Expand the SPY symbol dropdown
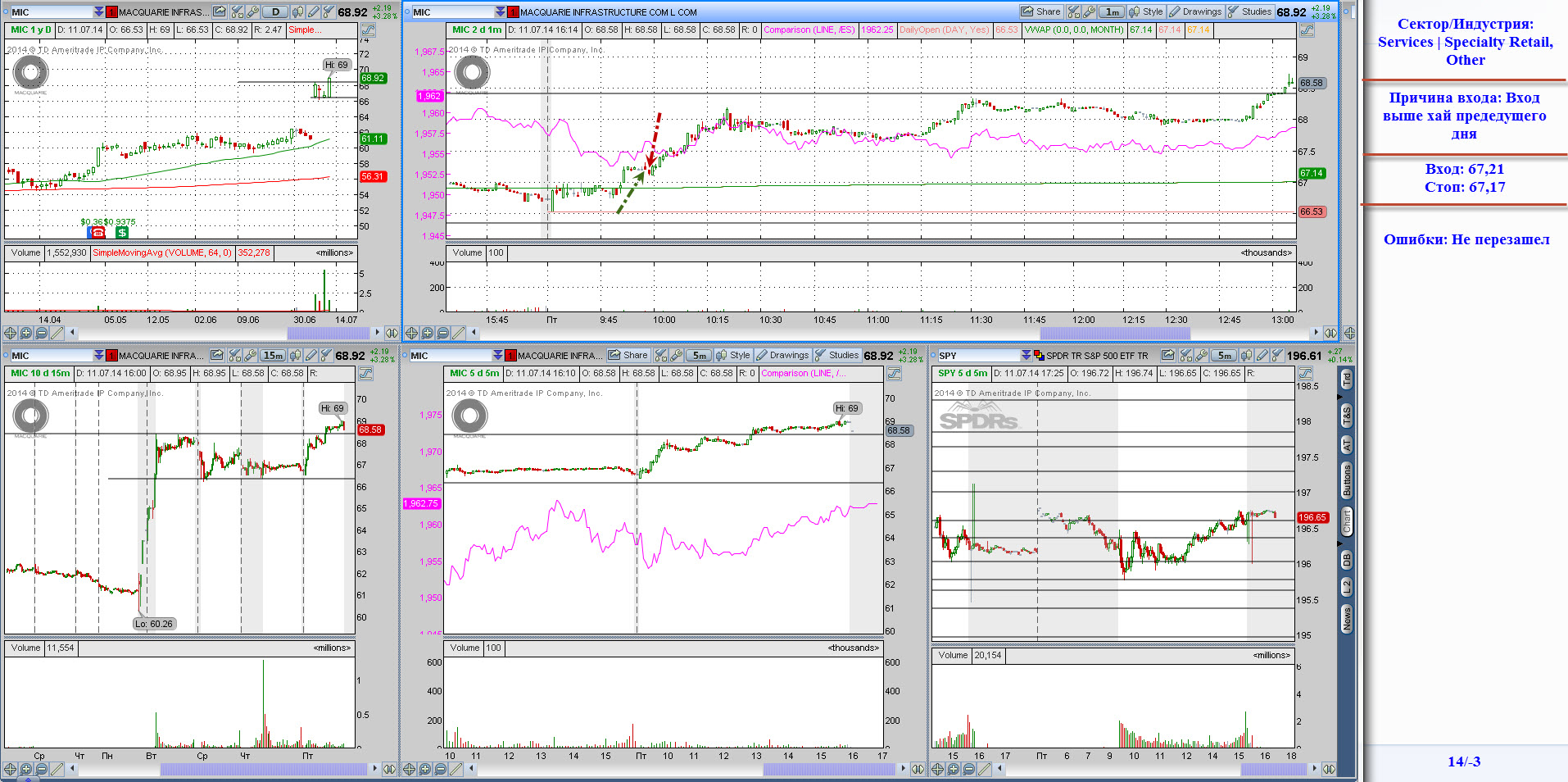1568x782 pixels. 1026,355
